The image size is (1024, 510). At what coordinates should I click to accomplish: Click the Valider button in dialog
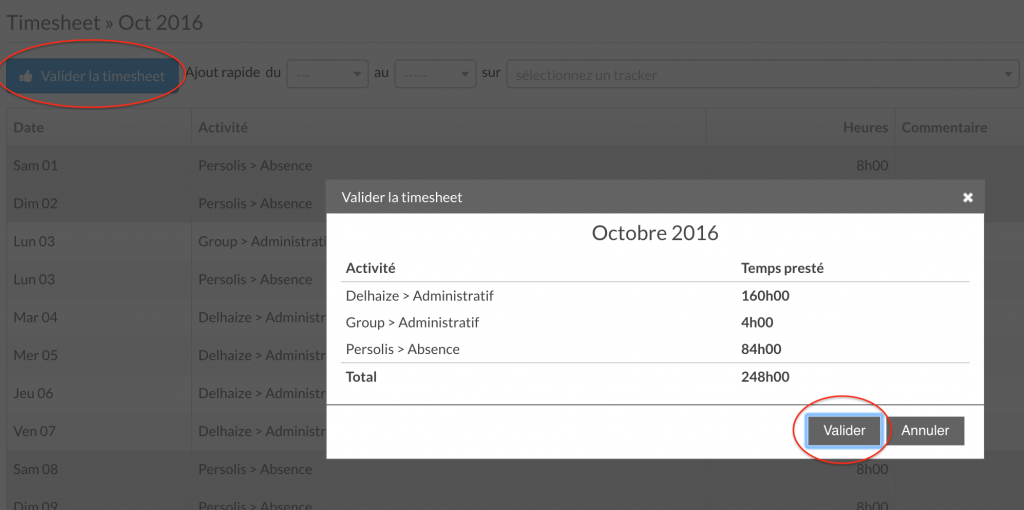844,431
